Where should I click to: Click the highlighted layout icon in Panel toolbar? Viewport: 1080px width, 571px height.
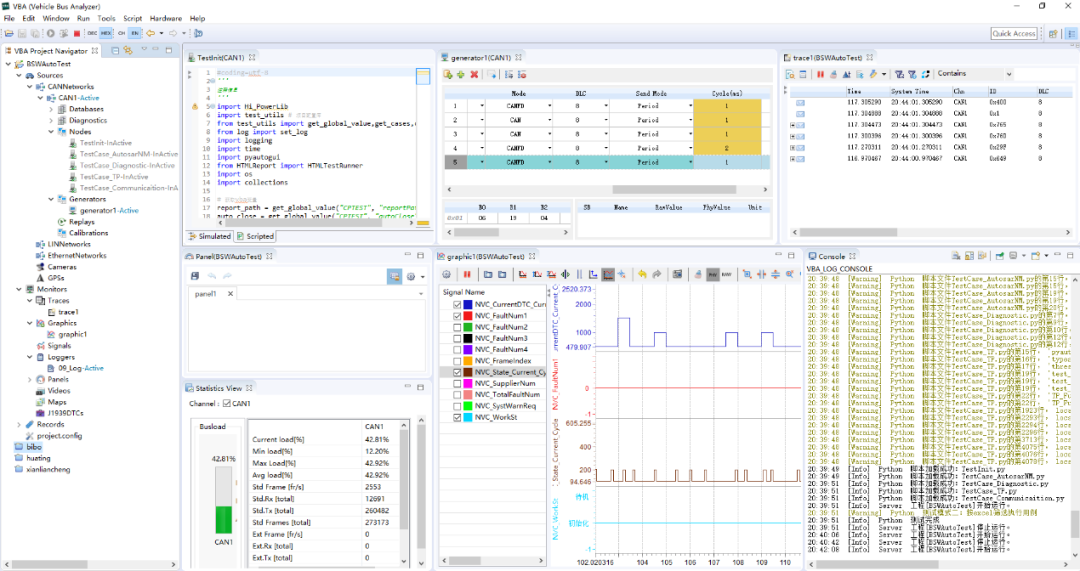point(394,276)
